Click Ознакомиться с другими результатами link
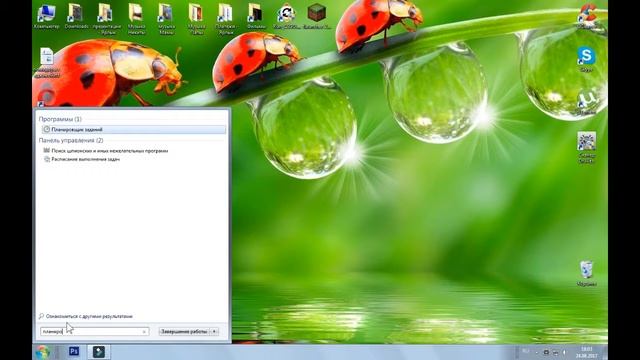This screenshot has height=360, width=640. coord(86,316)
